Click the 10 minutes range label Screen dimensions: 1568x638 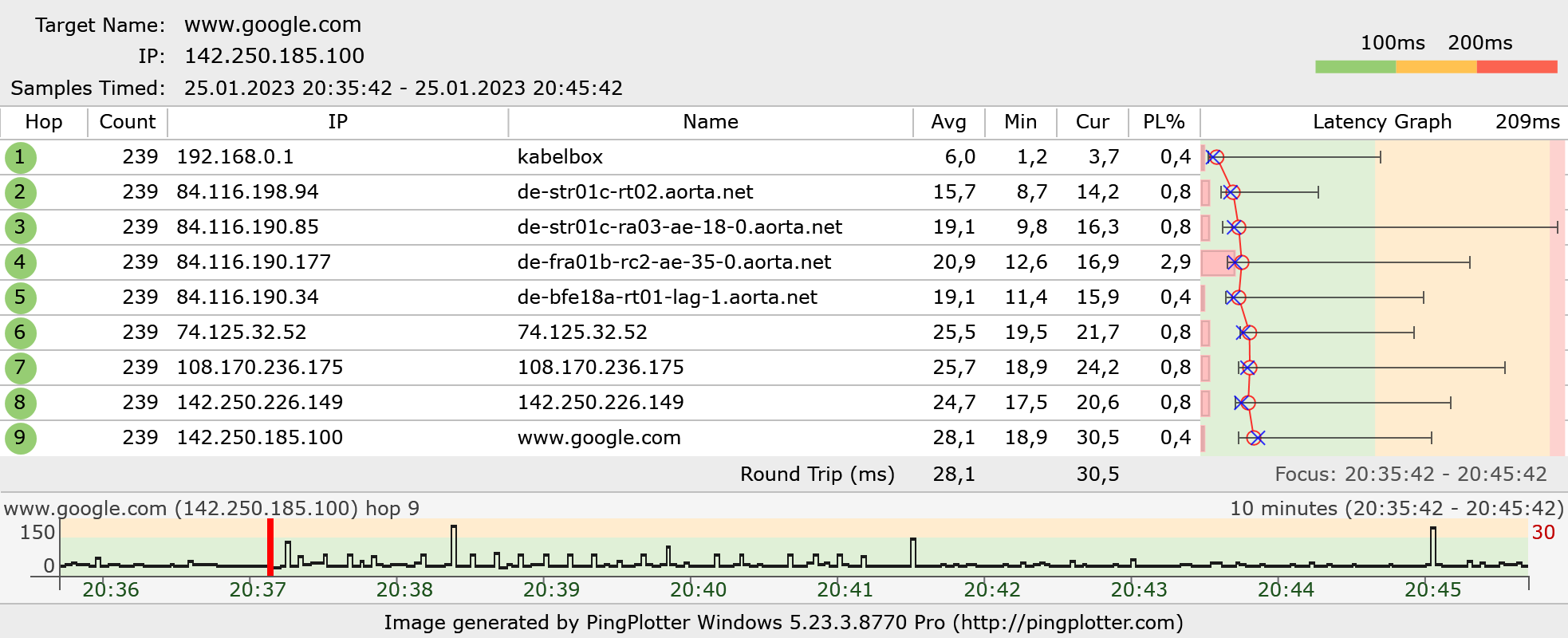pyautogui.click(x=1397, y=509)
